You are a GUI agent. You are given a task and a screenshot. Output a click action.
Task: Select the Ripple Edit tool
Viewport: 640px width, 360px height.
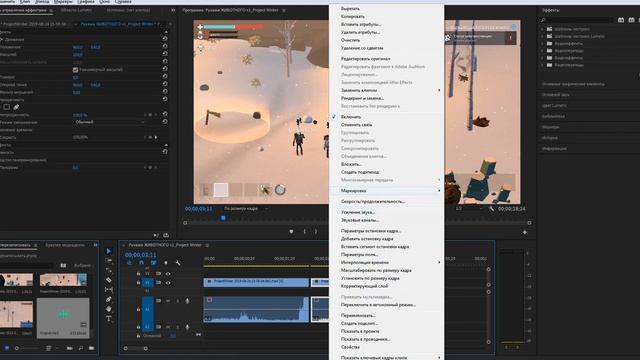(x=109, y=270)
